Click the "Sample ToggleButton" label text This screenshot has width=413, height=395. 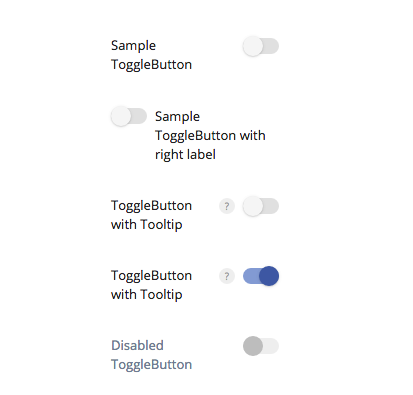[x=151, y=55]
